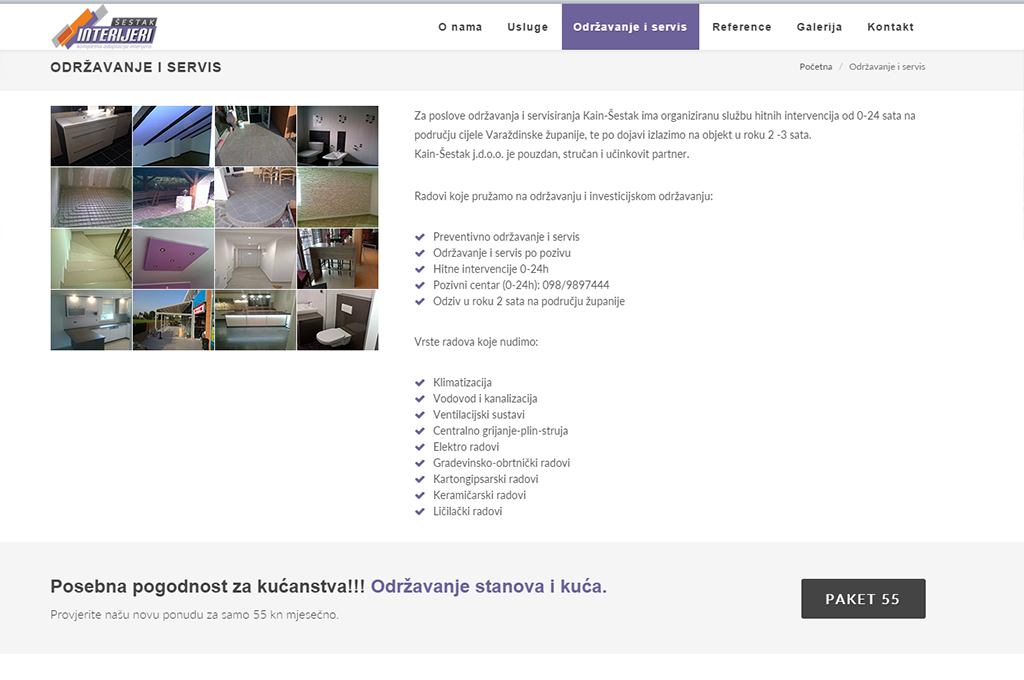Click the Početna breadcrumb link
Screen dimensions: 1024x680
(815, 67)
